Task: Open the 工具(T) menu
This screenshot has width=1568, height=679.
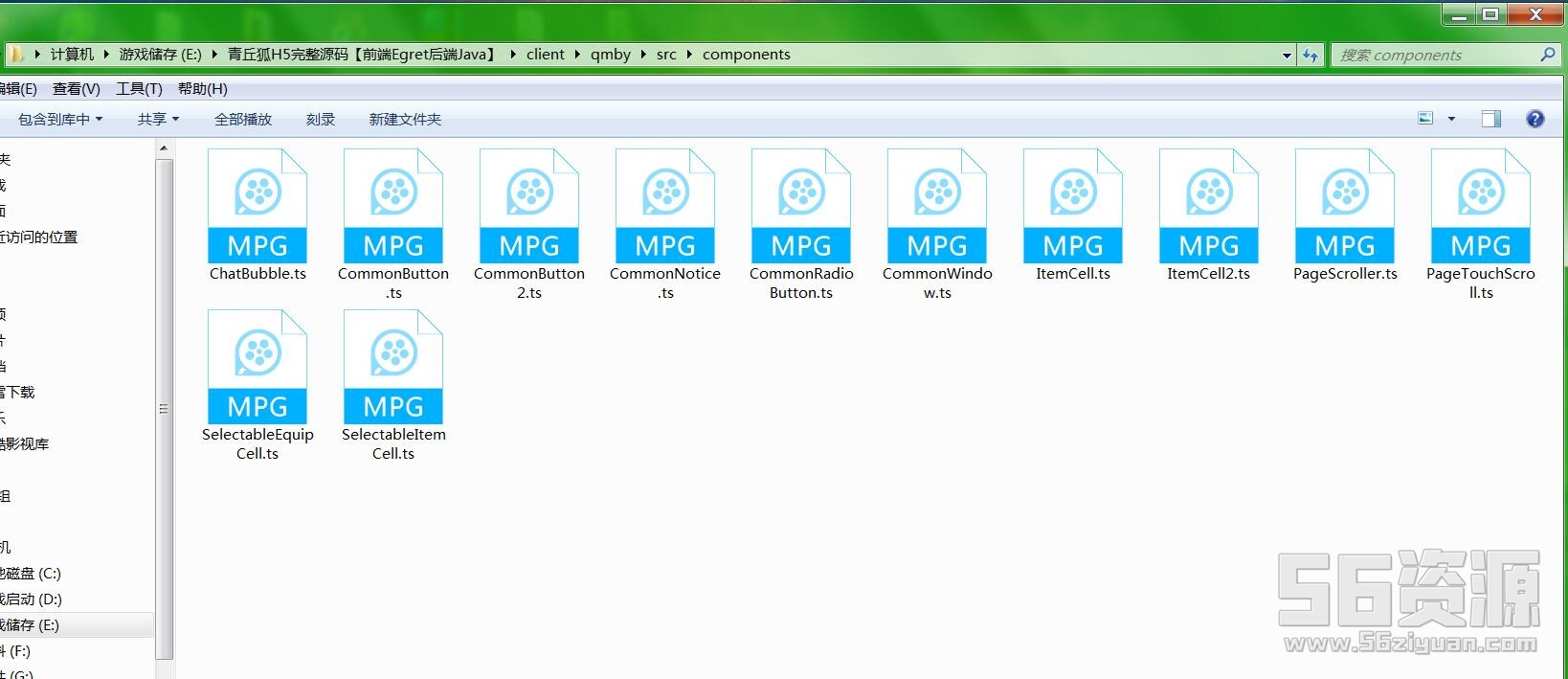Action: pyautogui.click(x=139, y=89)
